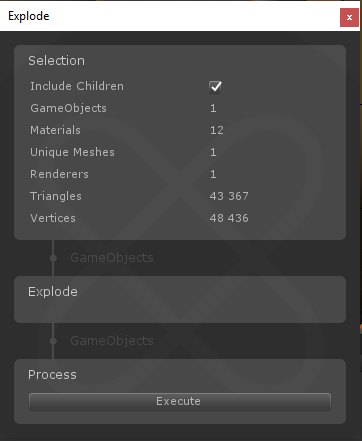
Task: Select the GameObjects link label above the Process panel
Action: (112, 341)
